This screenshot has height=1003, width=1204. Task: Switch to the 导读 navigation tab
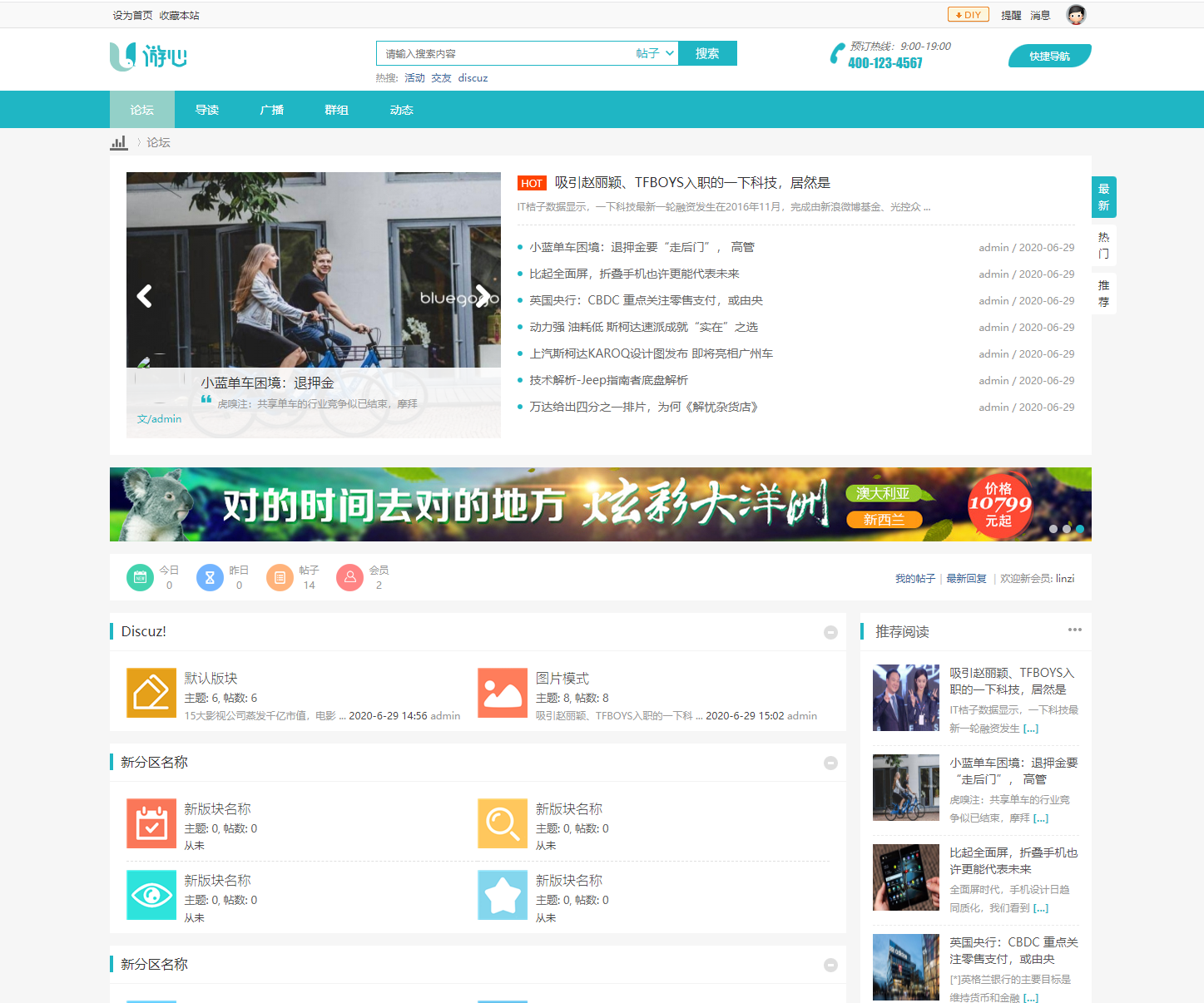[207, 110]
